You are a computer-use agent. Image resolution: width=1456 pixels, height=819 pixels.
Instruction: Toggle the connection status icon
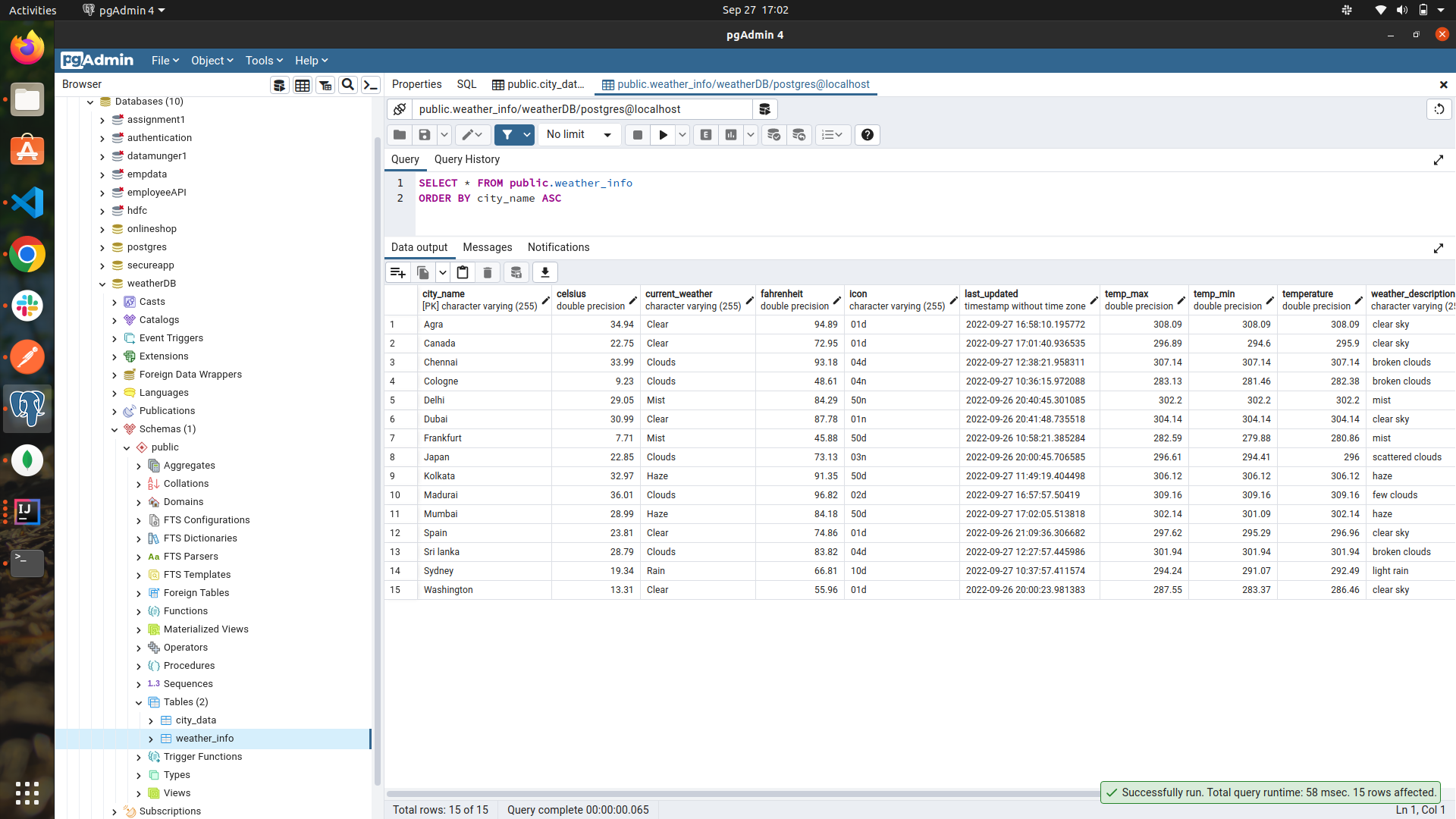pyautogui.click(x=400, y=109)
